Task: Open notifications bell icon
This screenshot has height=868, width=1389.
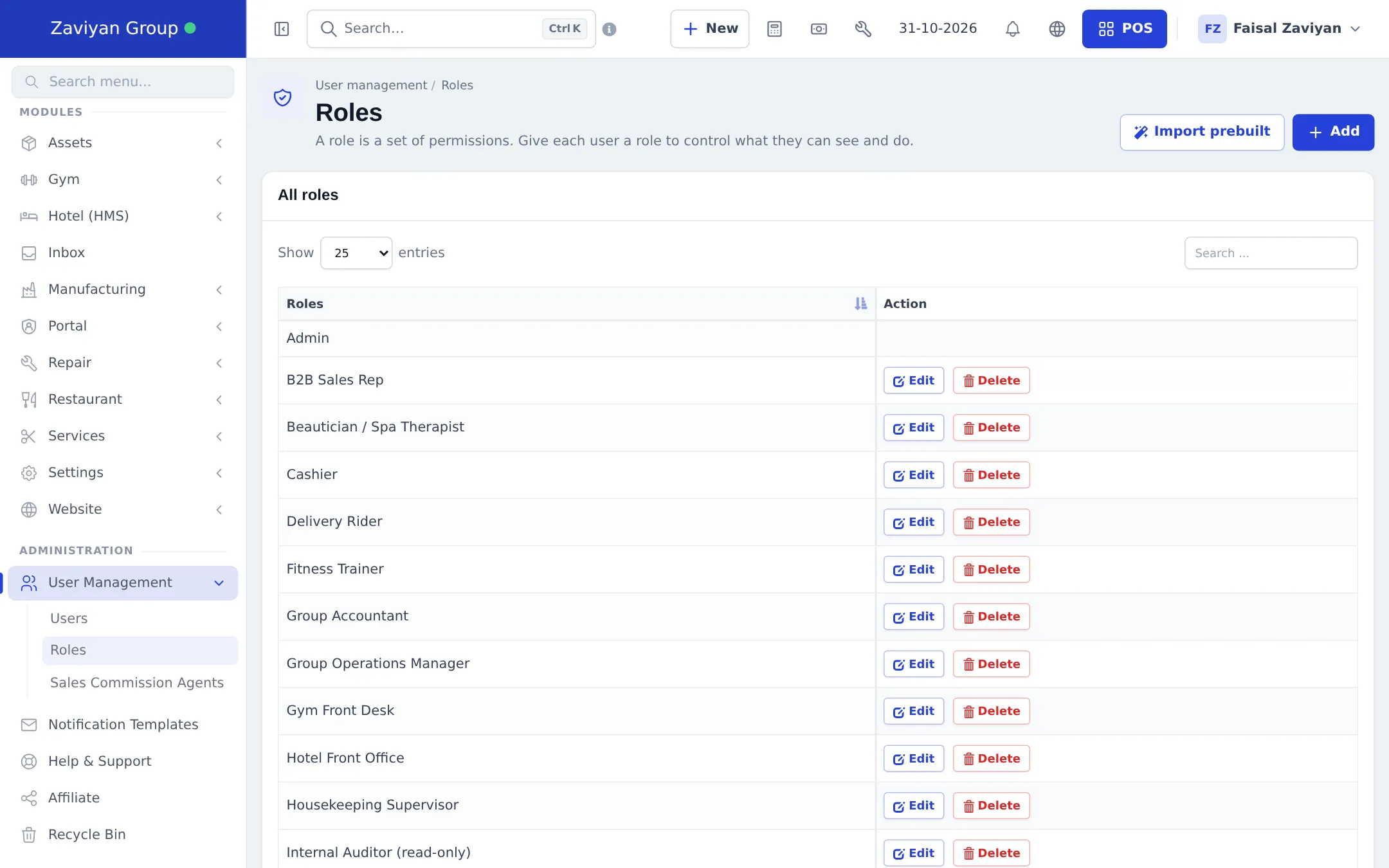Action: pos(1013,29)
